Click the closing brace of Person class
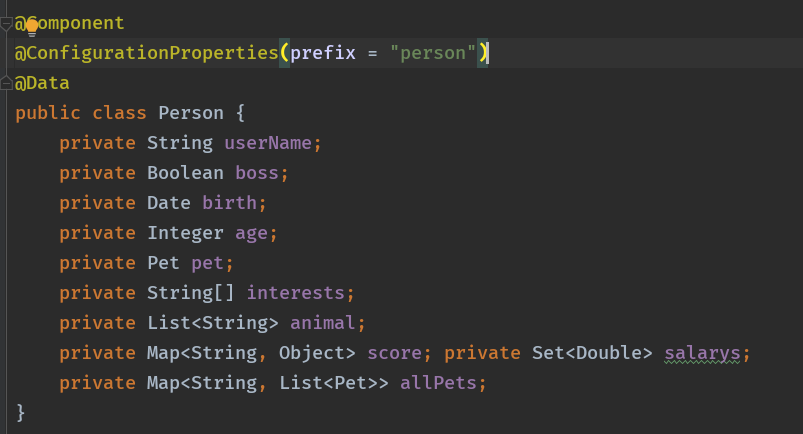 coord(21,412)
